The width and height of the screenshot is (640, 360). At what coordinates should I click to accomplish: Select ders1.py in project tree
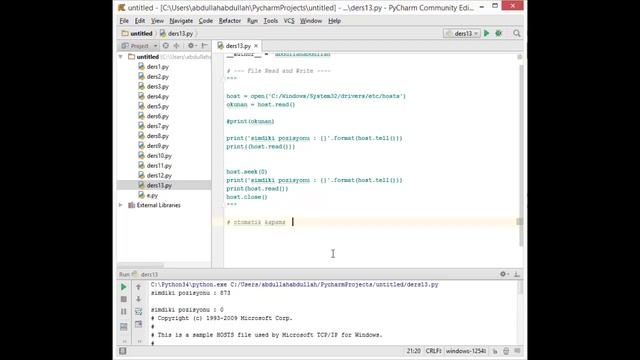(x=158, y=67)
